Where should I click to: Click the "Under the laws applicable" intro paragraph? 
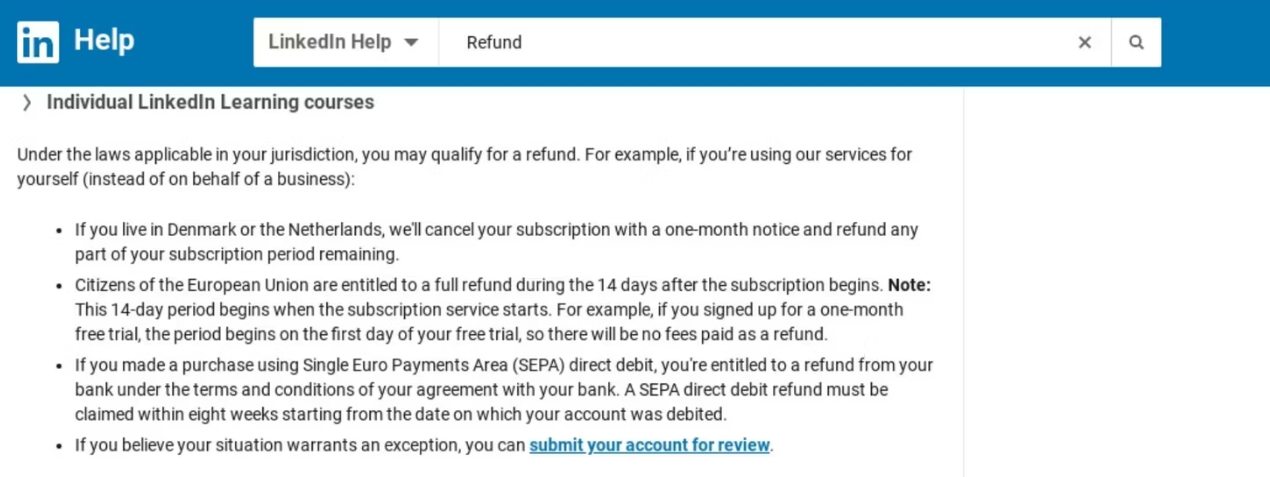(x=464, y=167)
